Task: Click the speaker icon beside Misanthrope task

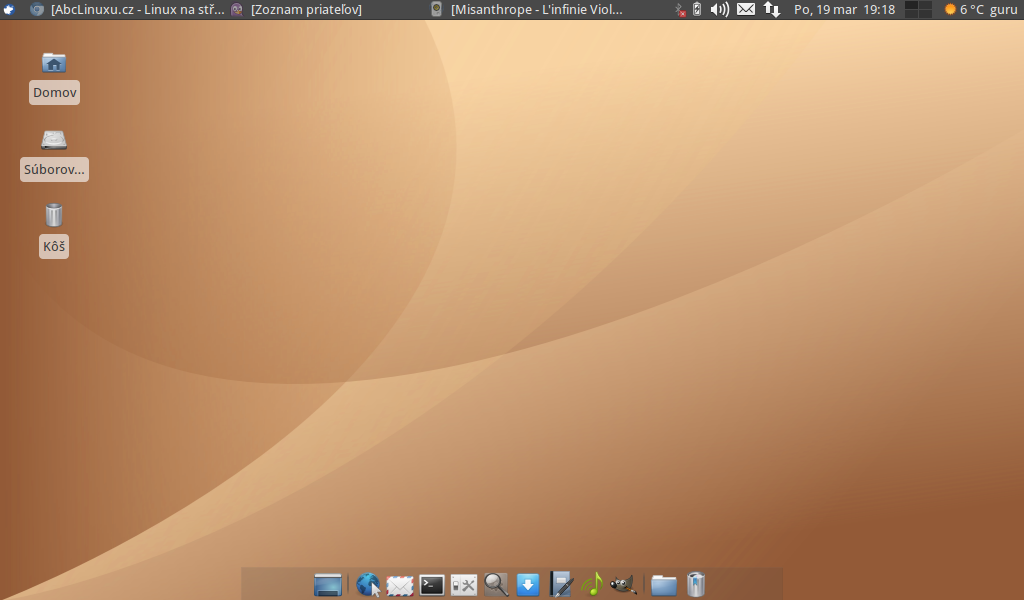Action: pyautogui.click(x=437, y=9)
